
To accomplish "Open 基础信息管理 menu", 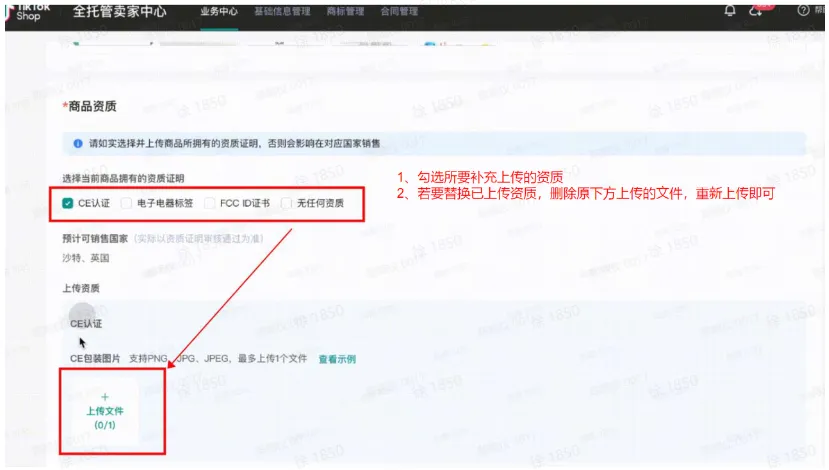I will click(x=282, y=11).
